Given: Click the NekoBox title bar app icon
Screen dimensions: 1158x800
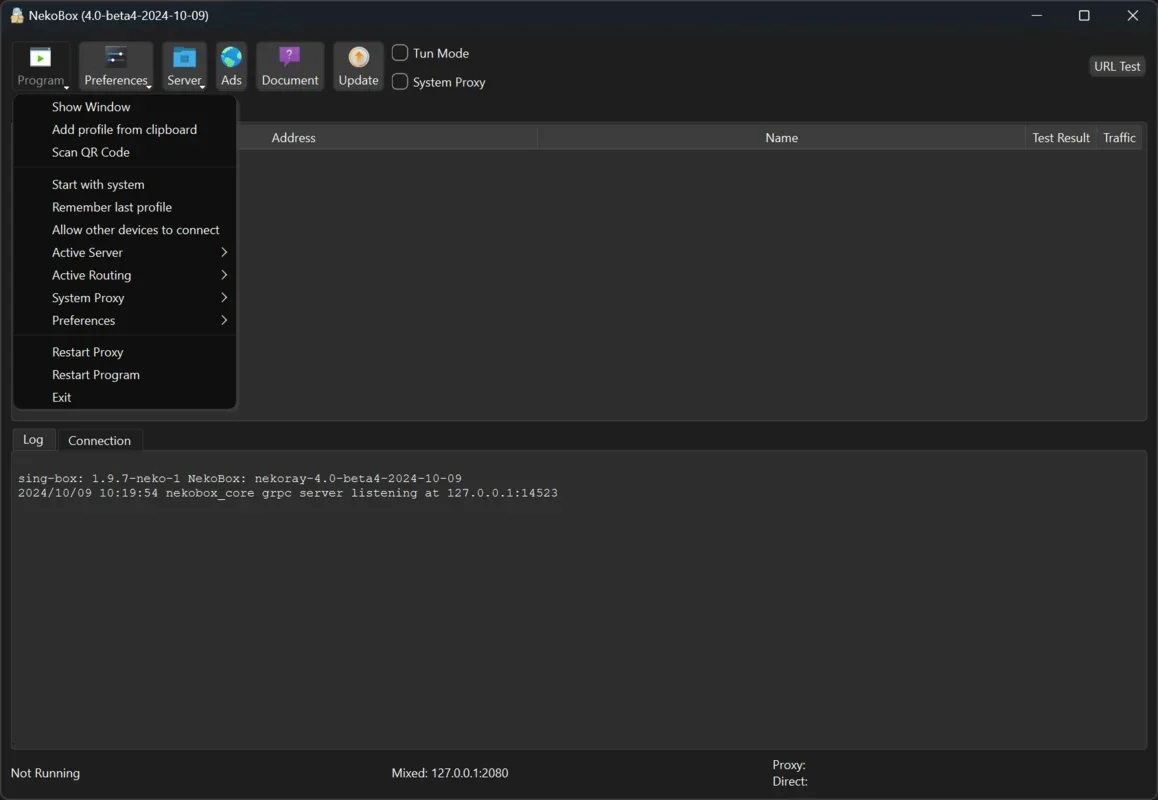Looking at the screenshot, I should pos(17,16).
